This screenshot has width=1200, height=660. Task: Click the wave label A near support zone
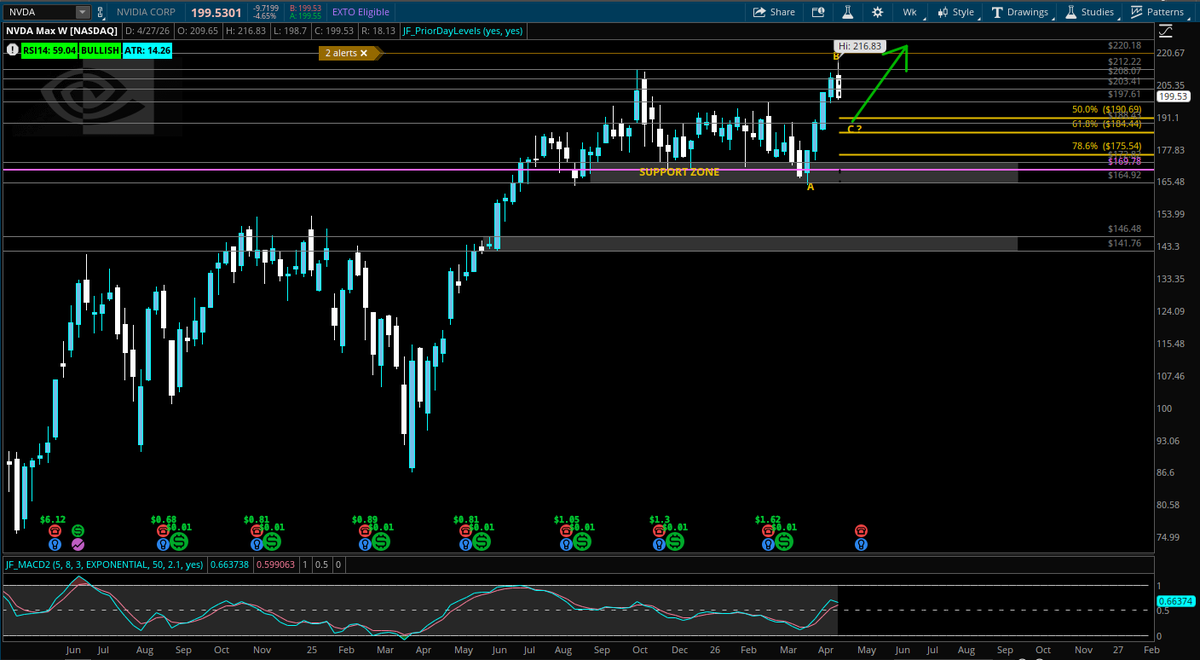(x=810, y=187)
